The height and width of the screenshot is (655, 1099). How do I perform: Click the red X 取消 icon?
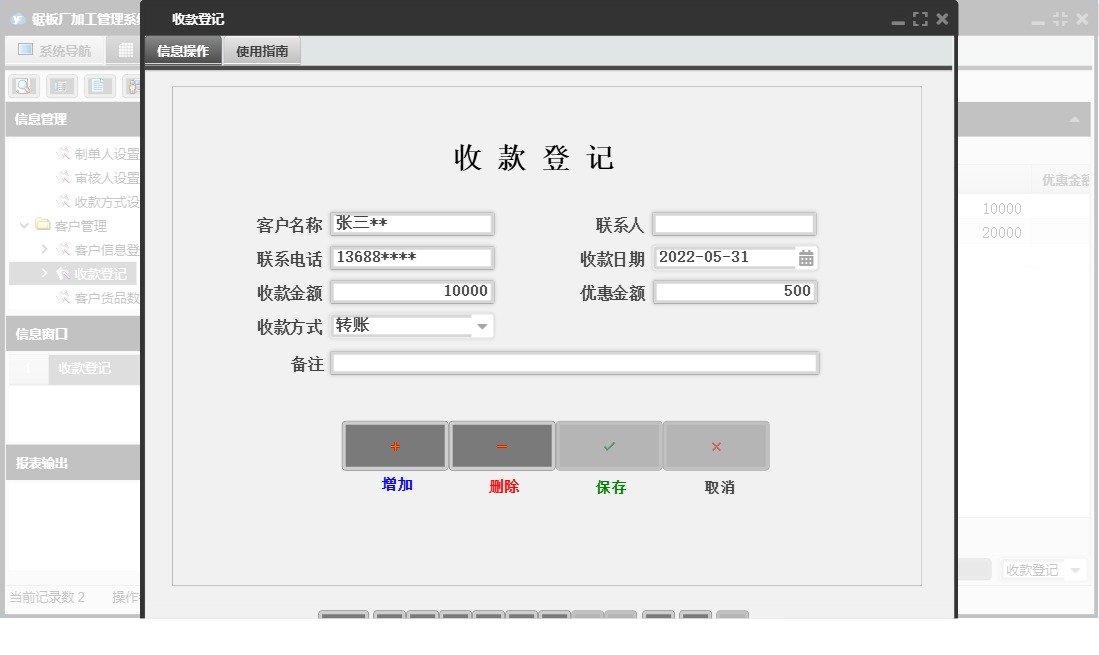click(x=717, y=445)
